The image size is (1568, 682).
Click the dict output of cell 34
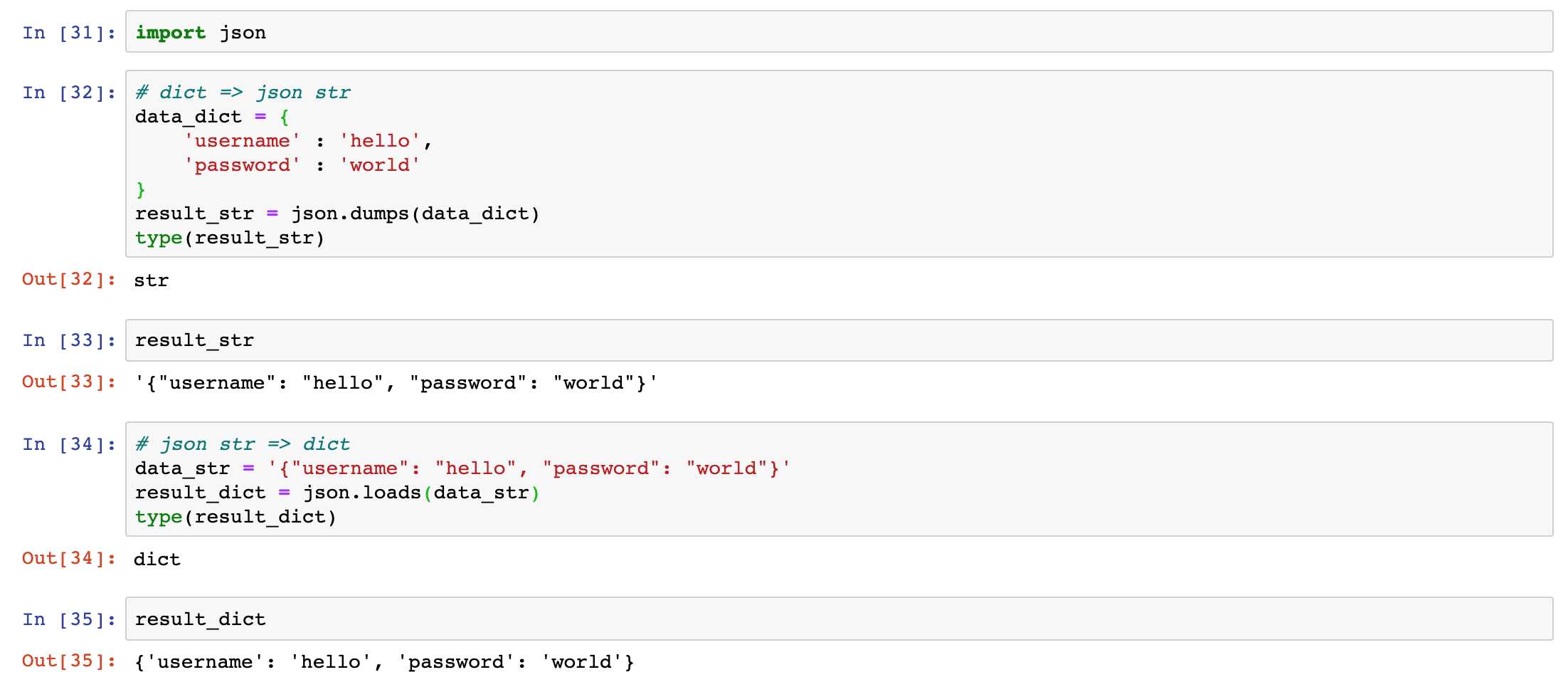(157, 560)
